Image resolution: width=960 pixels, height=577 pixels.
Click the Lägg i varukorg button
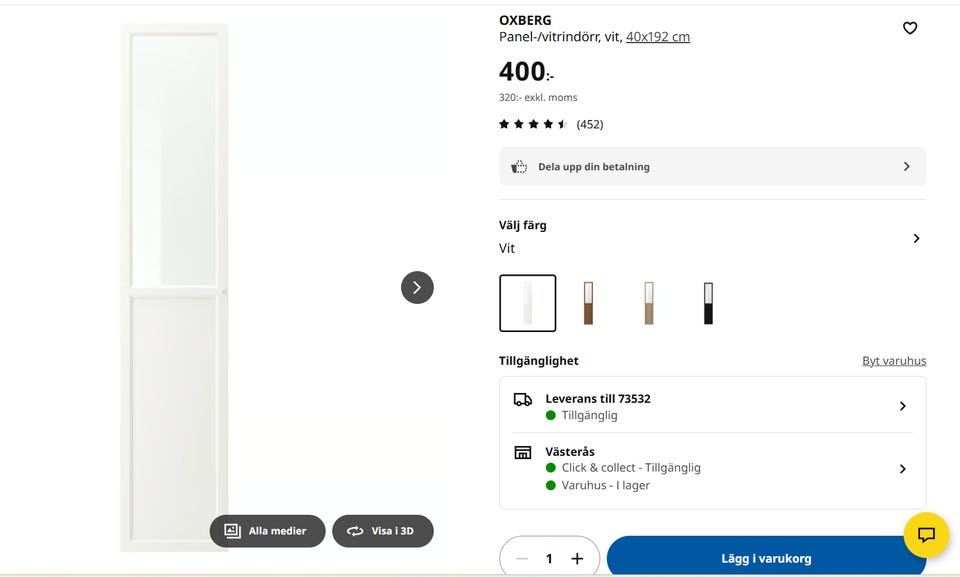pos(766,558)
